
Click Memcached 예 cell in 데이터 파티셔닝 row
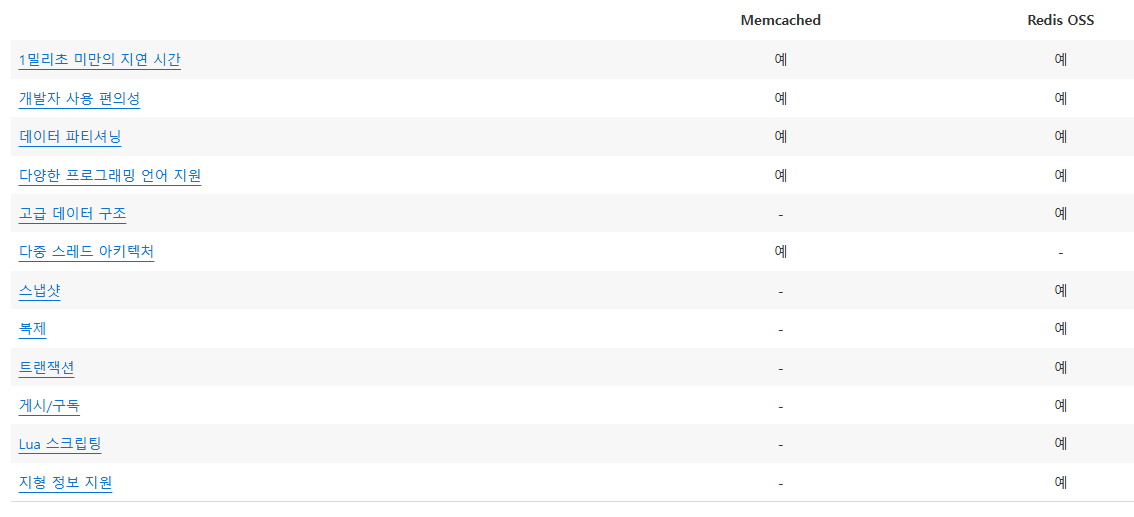coord(780,137)
